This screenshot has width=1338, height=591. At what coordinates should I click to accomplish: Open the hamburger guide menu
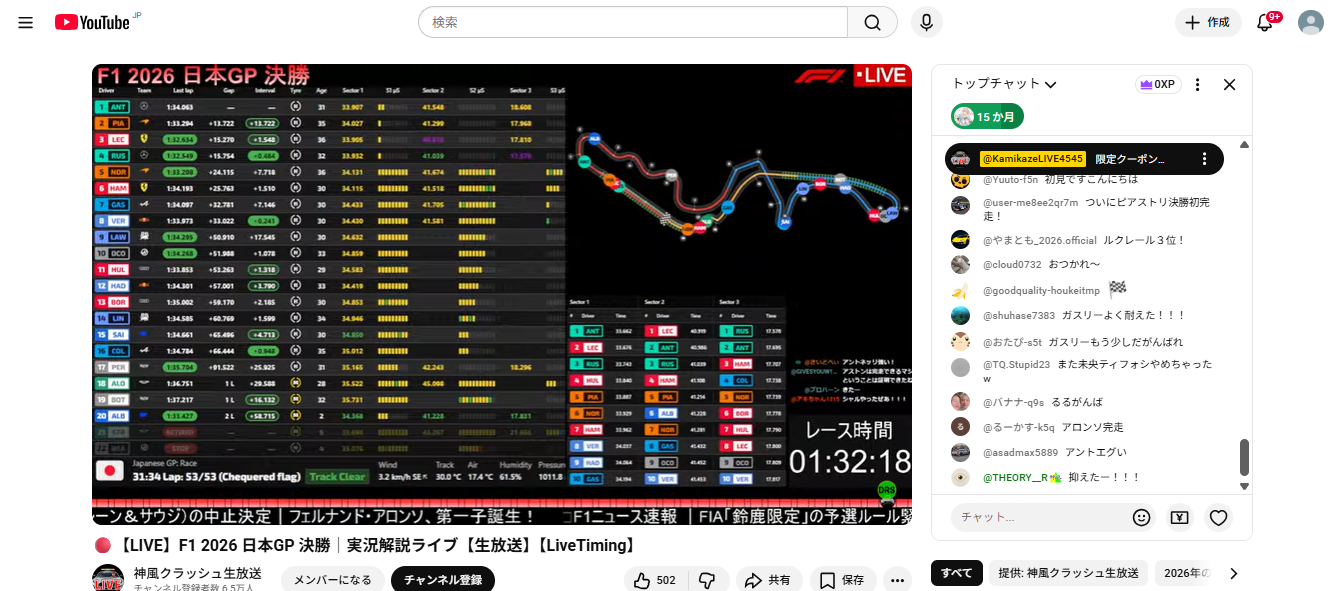pos(26,22)
